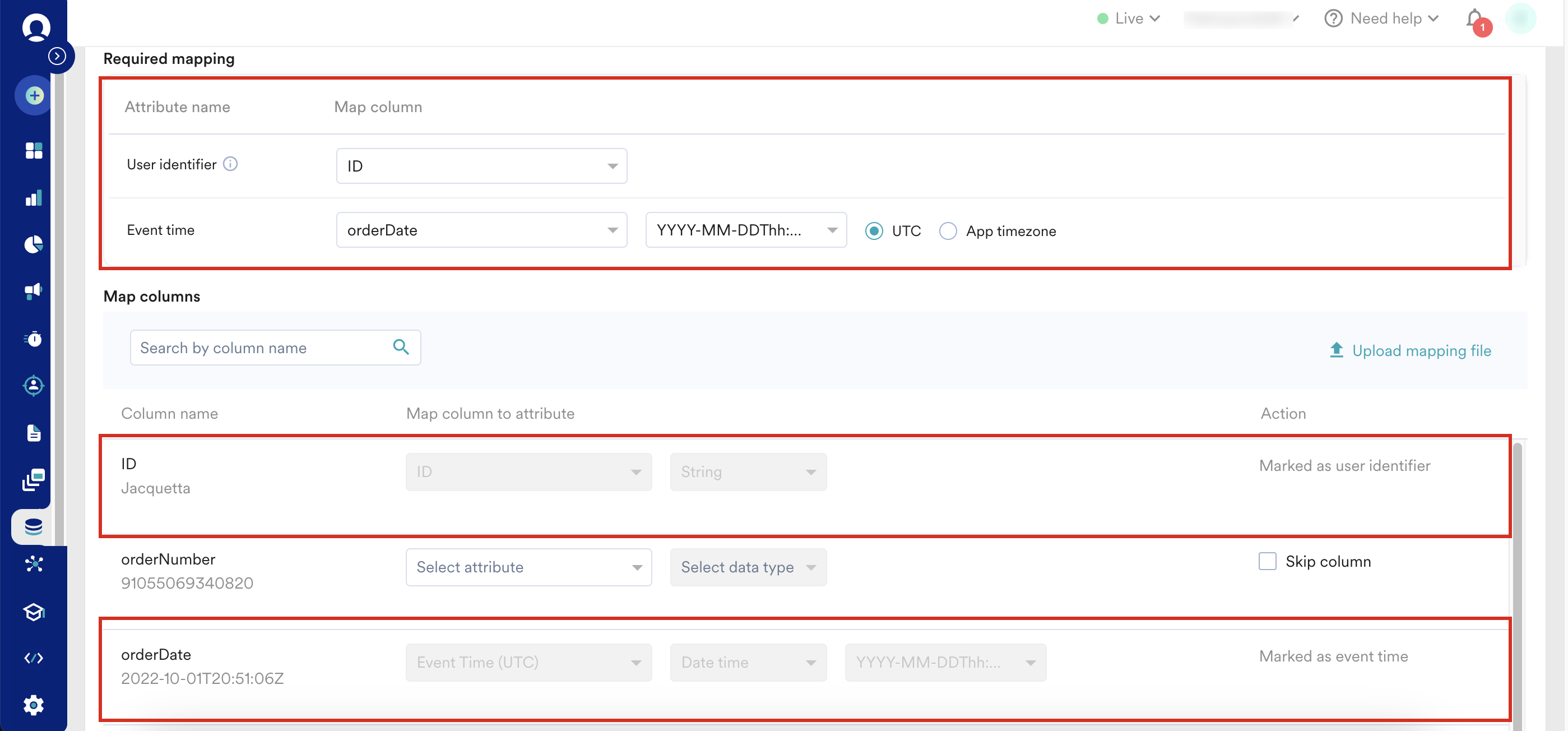This screenshot has width=1568, height=731.
Task: Open the bar chart analytics icon
Action: tap(34, 198)
